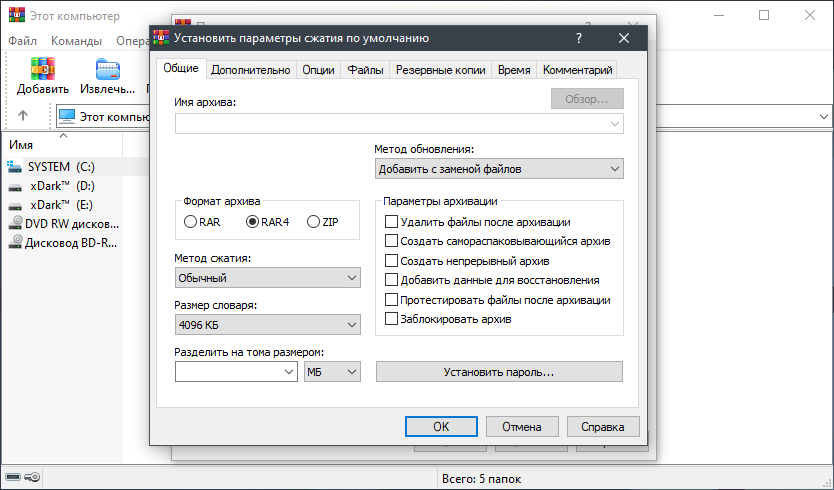Select the SYSTEM (C:) drive
The image size is (834, 490).
[x=61, y=167]
